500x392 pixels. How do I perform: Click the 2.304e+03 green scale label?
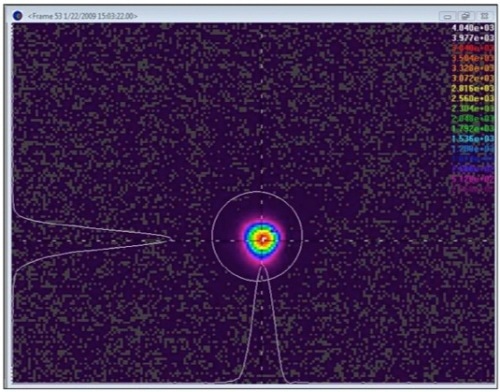click(473, 109)
